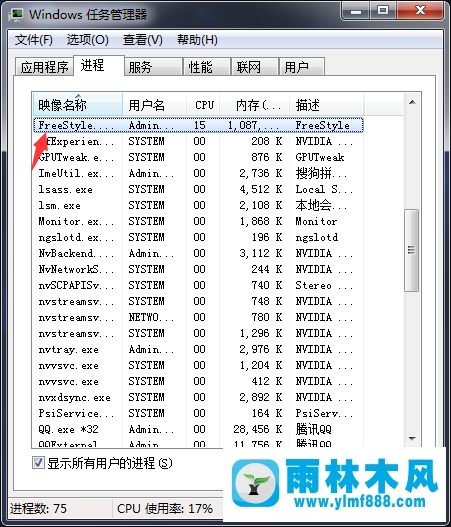Image resolution: width=451 pixels, height=527 pixels.
Task: Click the Stereo ... description cell
Action: (x=324, y=285)
